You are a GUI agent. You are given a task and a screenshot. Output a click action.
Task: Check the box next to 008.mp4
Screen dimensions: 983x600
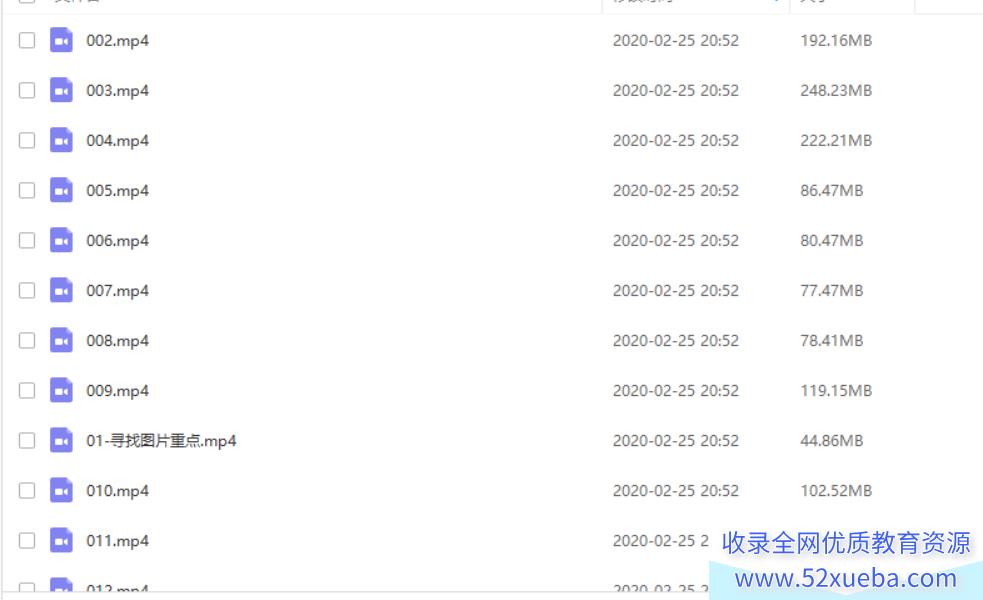(x=27, y=341)
